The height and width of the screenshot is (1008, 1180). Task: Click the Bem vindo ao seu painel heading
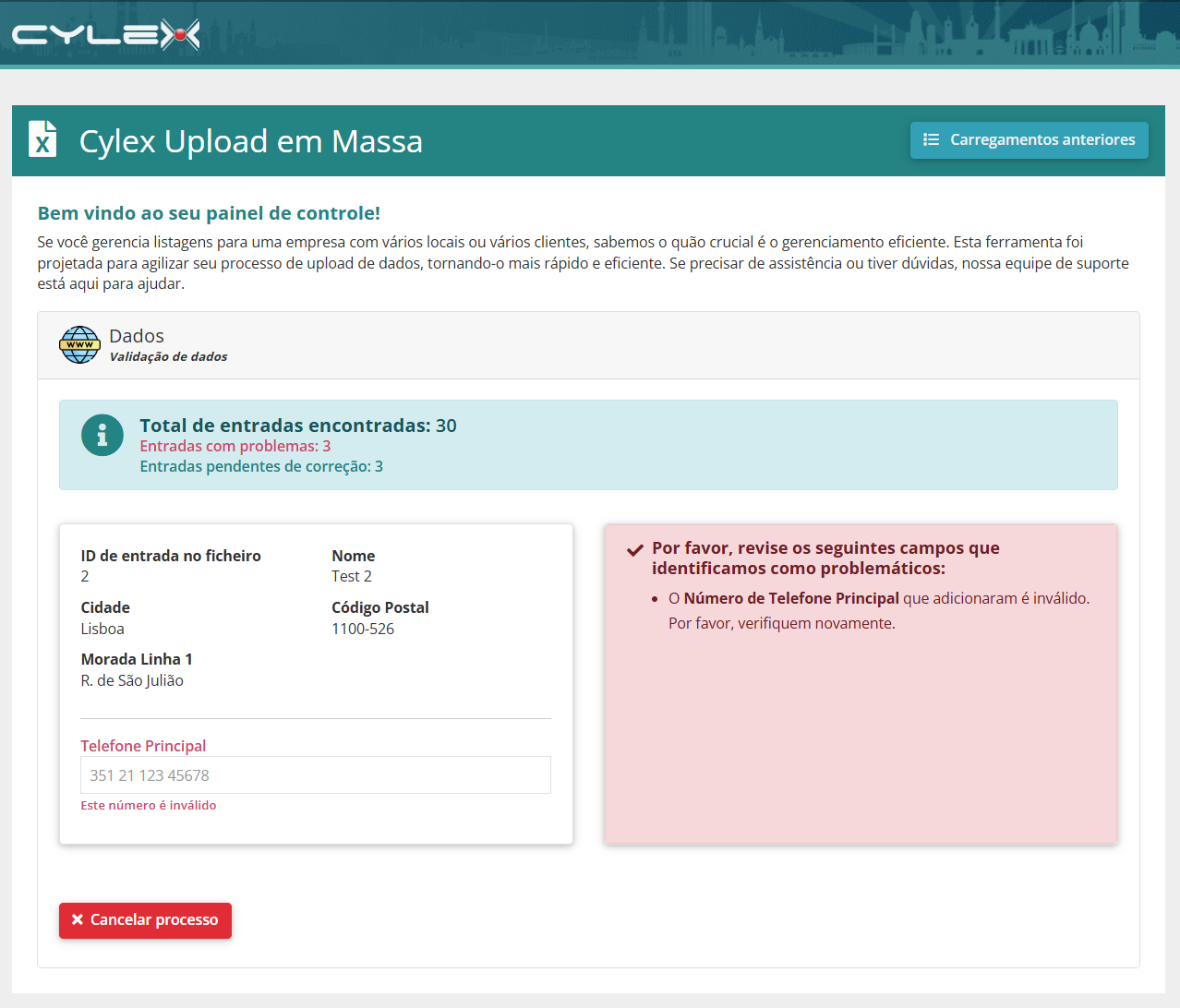pyautogui.click(x=209, y=213)
